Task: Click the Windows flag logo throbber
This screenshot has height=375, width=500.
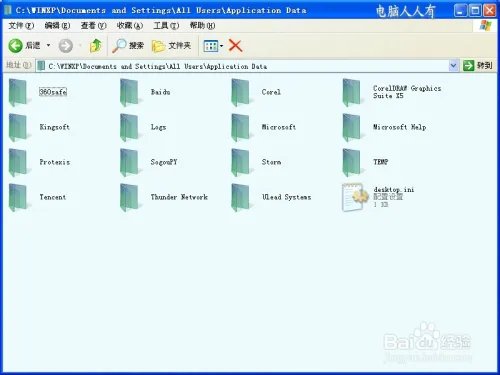Action: tap(485, 26)
